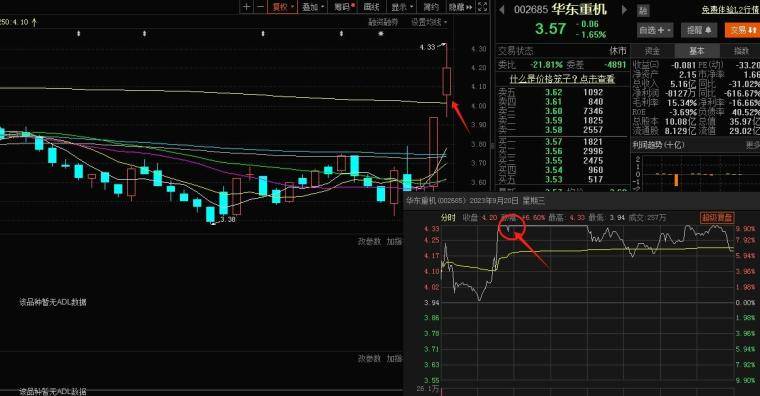Viewport: 760px width, 396px height.
Task: Click the stock name 华东重机
Action: 579,9
